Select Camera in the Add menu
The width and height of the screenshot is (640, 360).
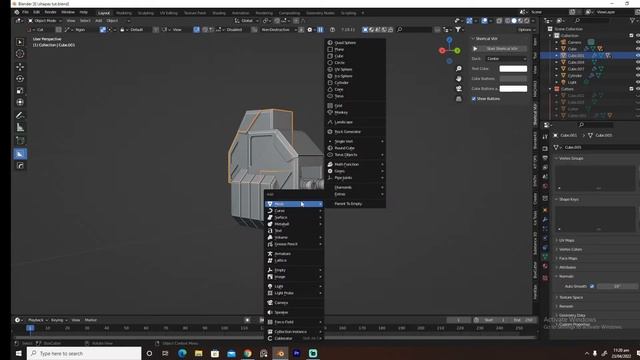(294, 303)
